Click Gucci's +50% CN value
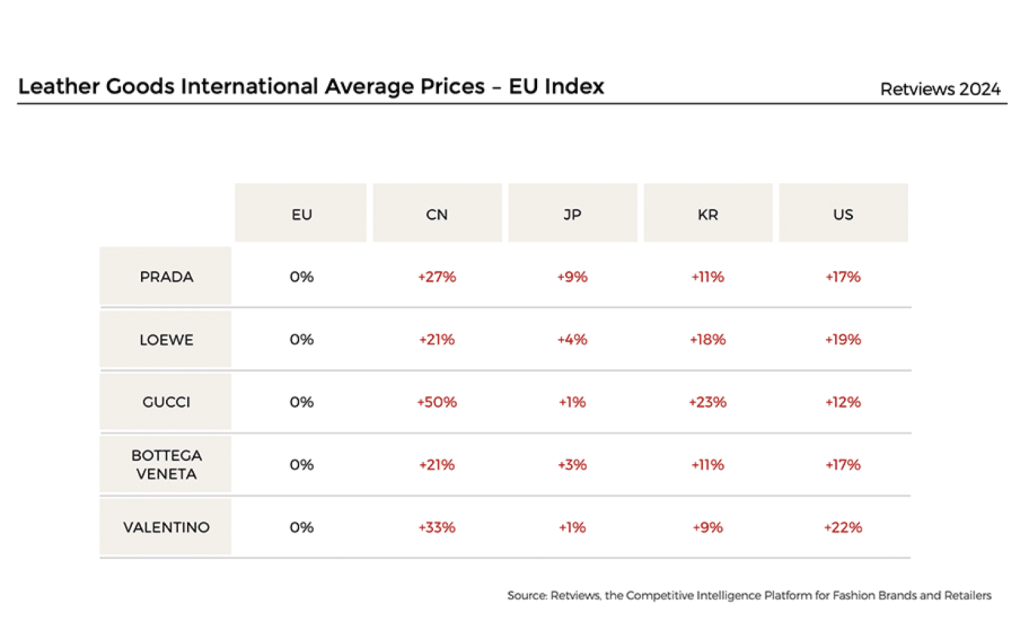The height and width of the screenshot is (637, 1024). 437,402
